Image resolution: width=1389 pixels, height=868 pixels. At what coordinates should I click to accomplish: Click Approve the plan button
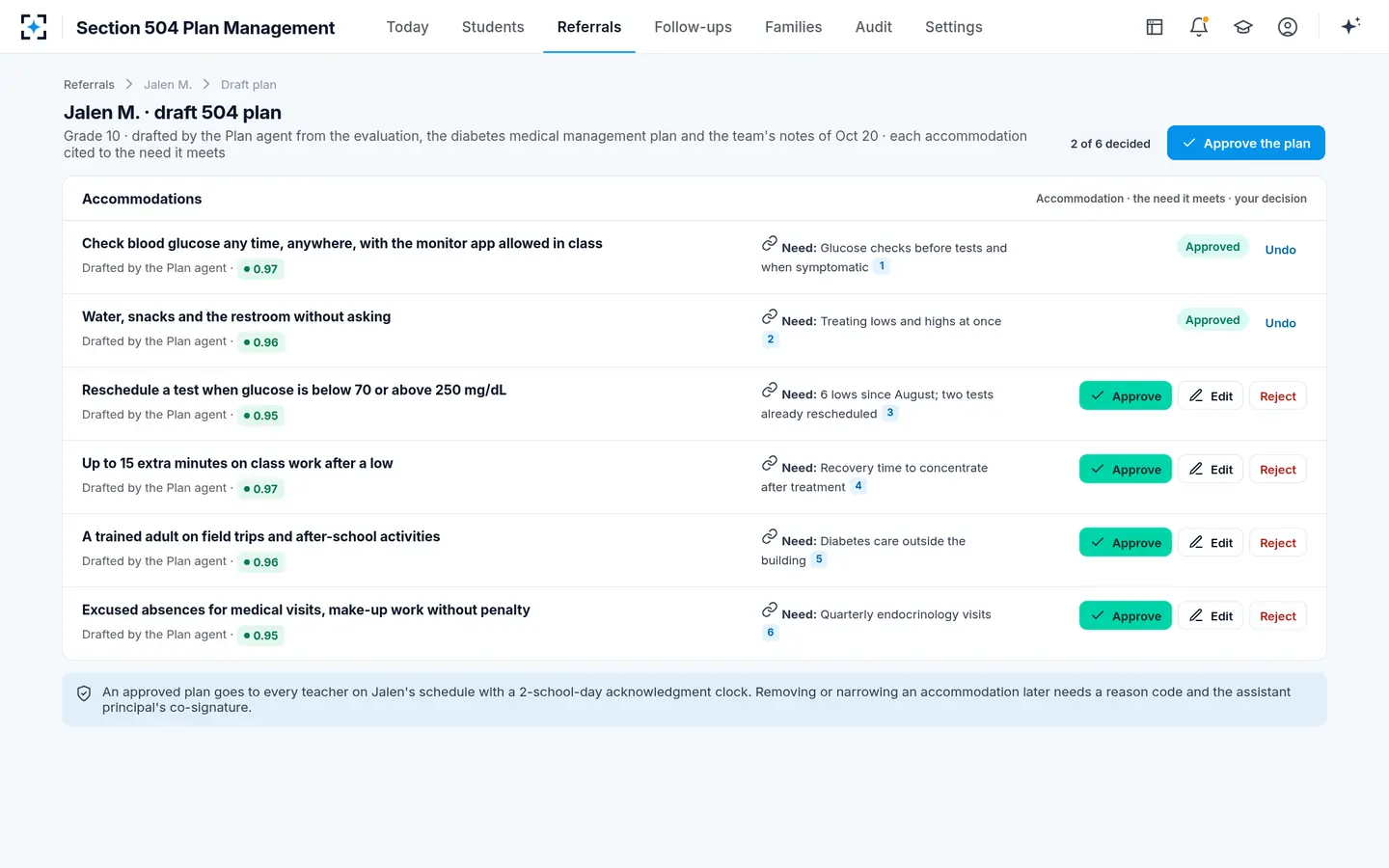click(1246, 143)
